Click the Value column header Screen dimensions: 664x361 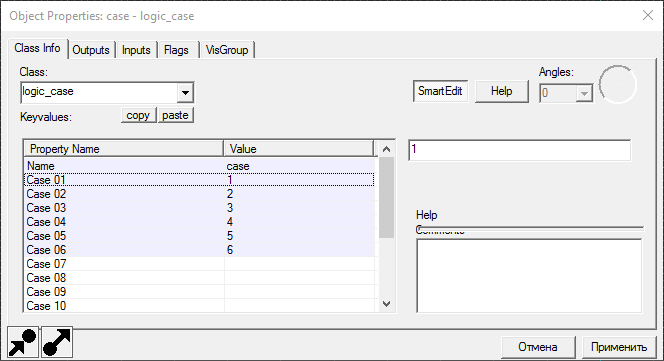click(x=299, y=149)
